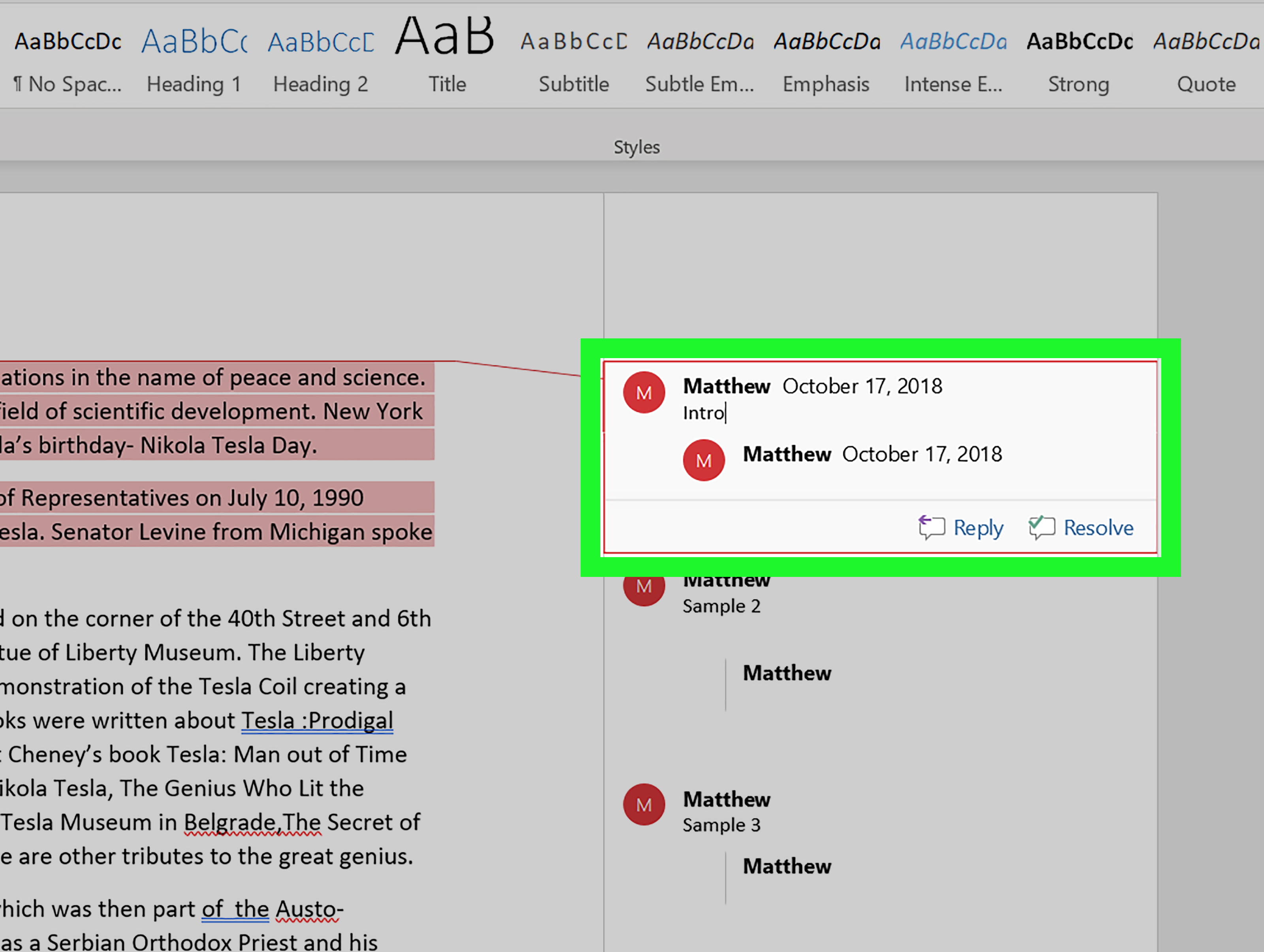Click the Reply arrow icon in comment

(931, 527)
